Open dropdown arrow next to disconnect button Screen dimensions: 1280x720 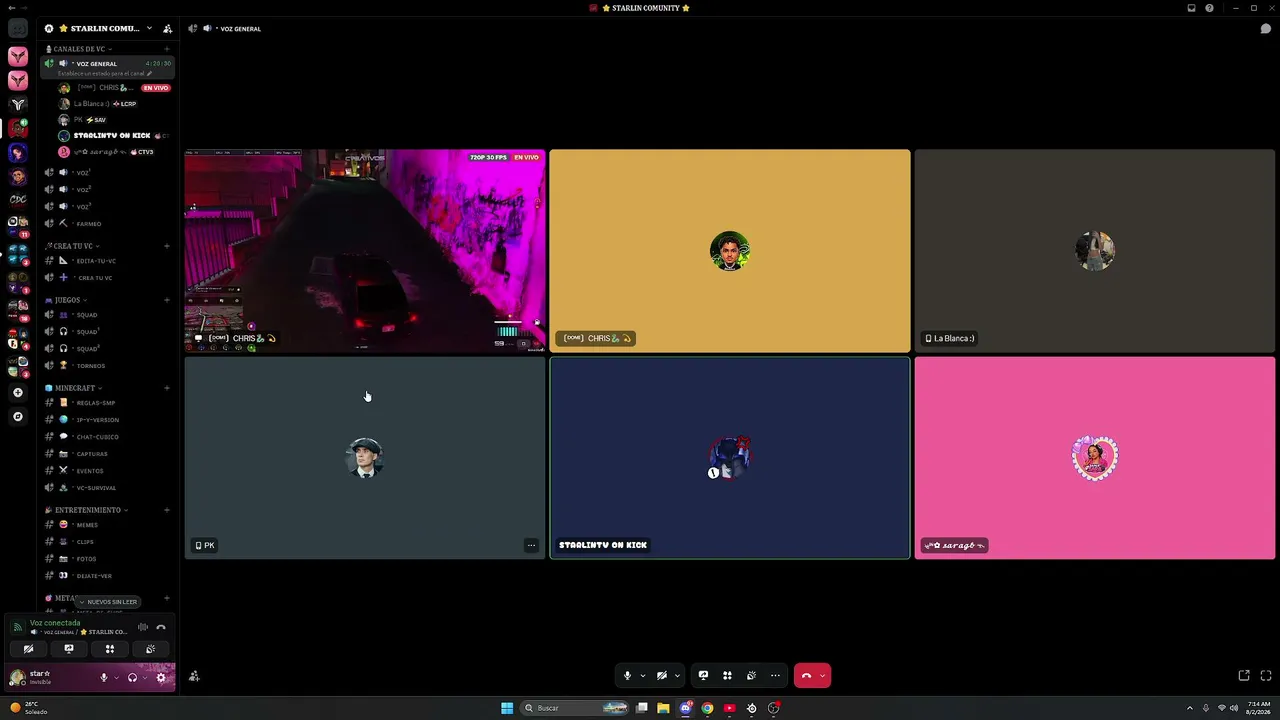coord(823,676)
